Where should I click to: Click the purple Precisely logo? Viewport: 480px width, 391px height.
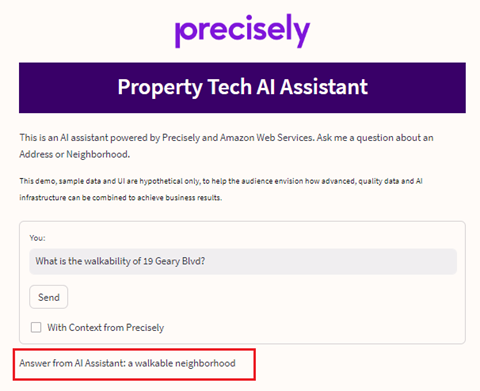click(x=242, y=31)
